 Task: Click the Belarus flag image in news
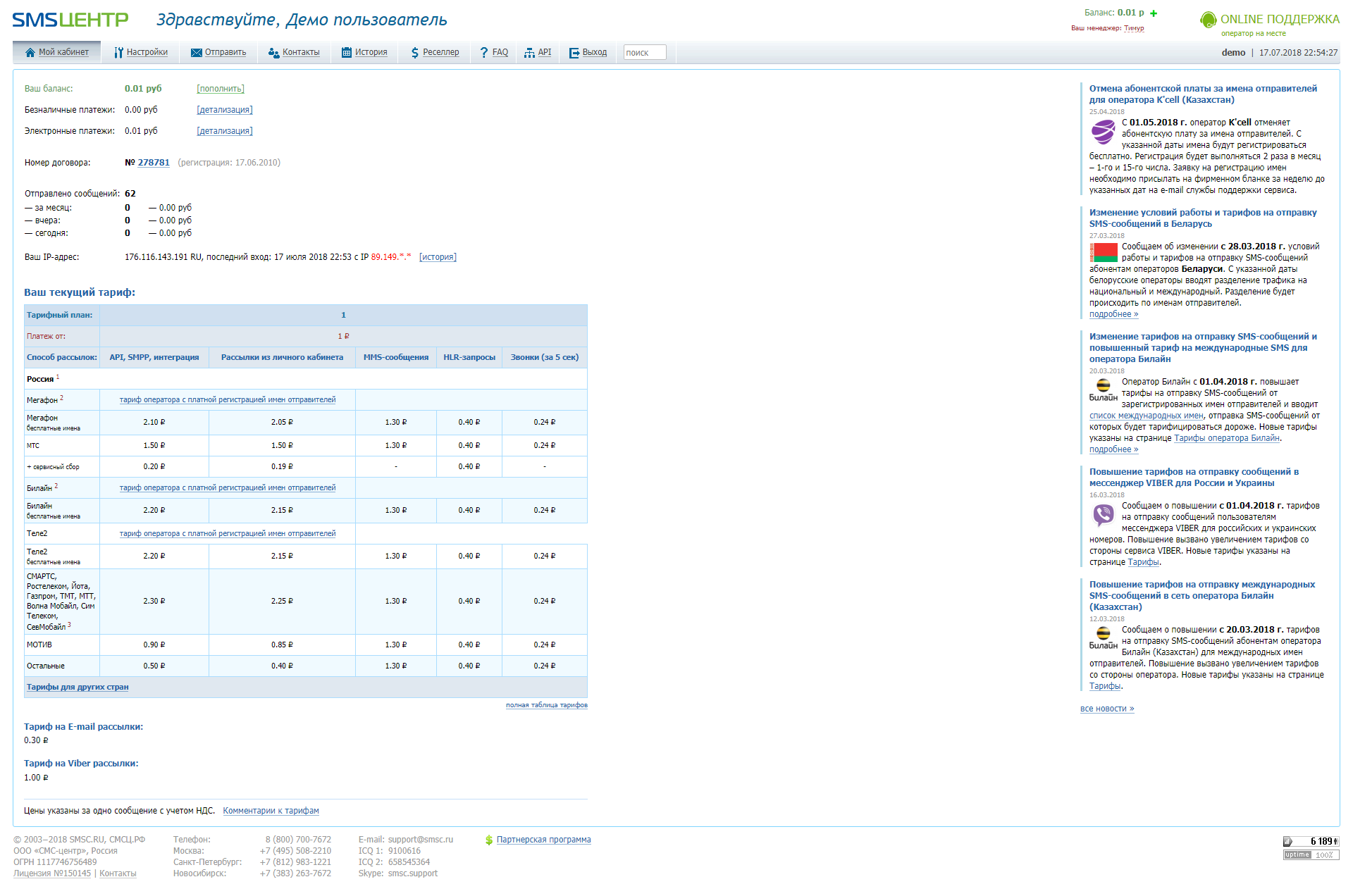(1104, 252)
